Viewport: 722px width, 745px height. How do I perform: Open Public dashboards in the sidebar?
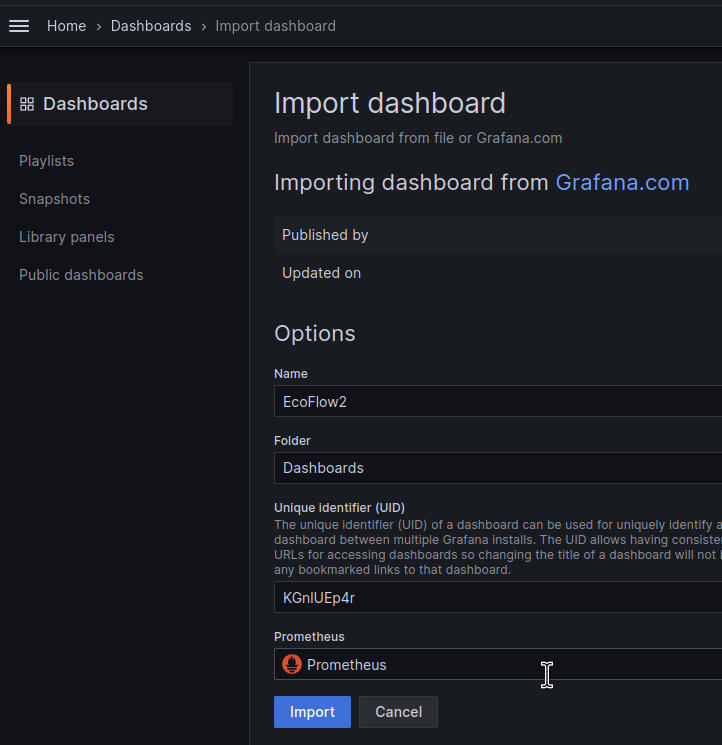tap(81, 275)
